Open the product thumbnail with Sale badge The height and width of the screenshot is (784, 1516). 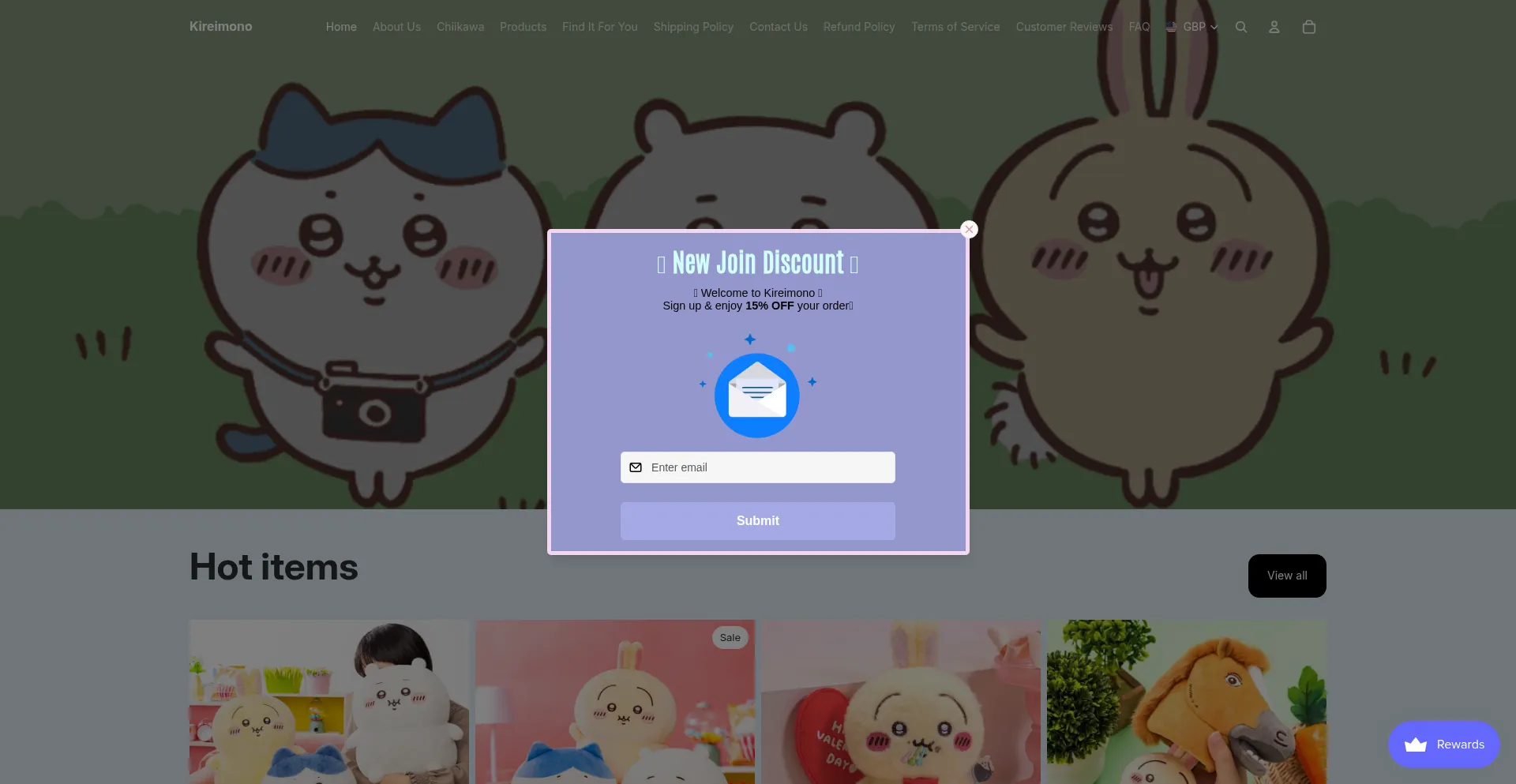pos(615,702)
